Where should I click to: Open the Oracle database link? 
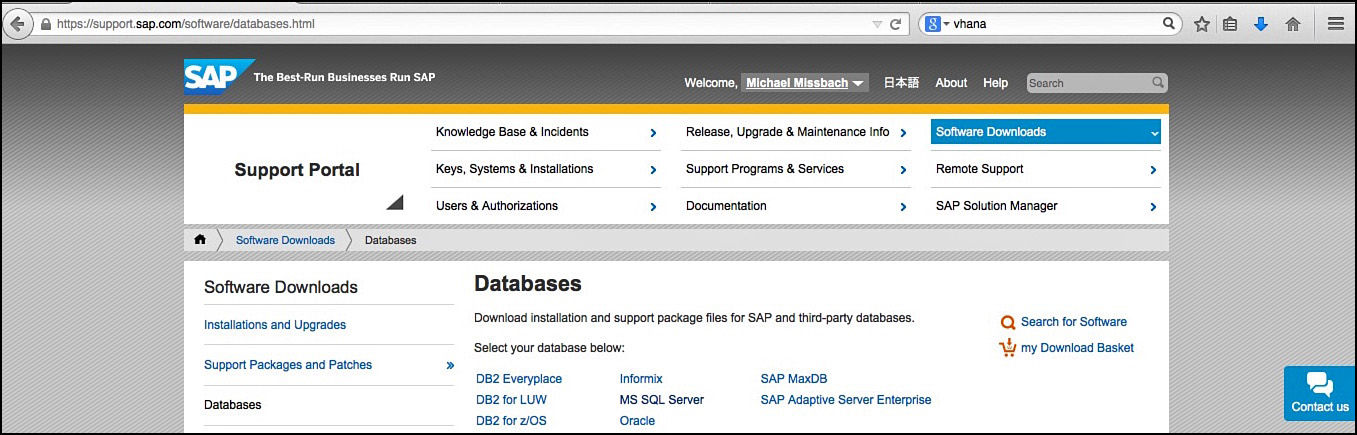point(637,421)
